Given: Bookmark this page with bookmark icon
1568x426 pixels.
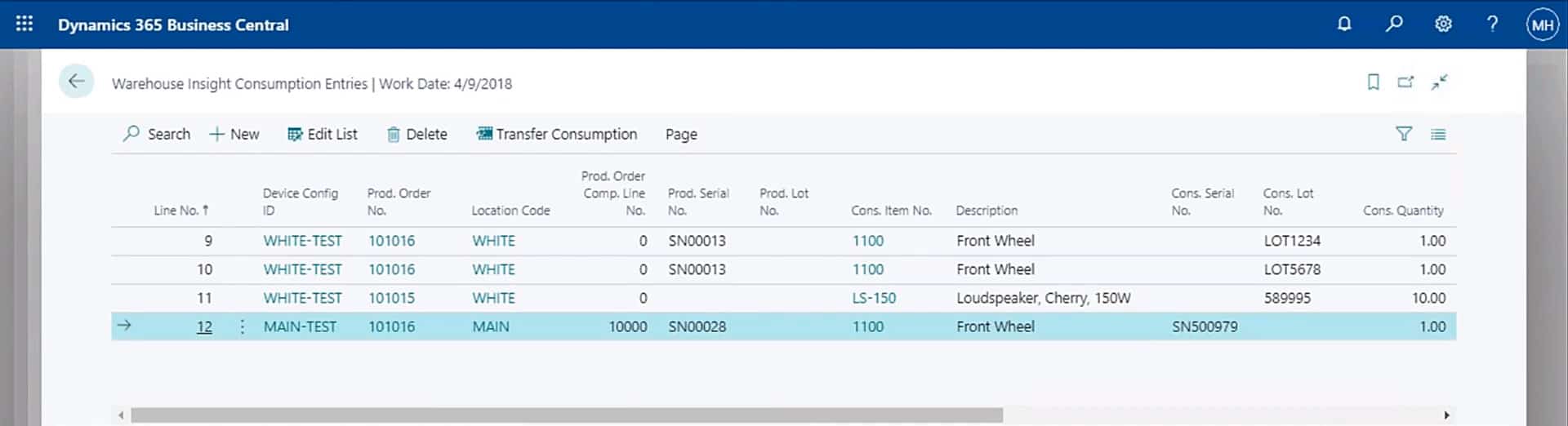Looking at the screenshot, I should click(x=1374, y=82).
